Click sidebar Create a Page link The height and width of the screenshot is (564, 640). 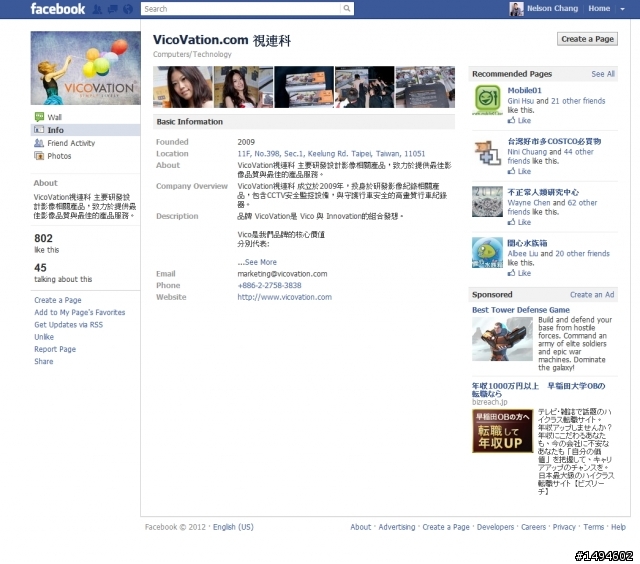(x=58, y=300)
